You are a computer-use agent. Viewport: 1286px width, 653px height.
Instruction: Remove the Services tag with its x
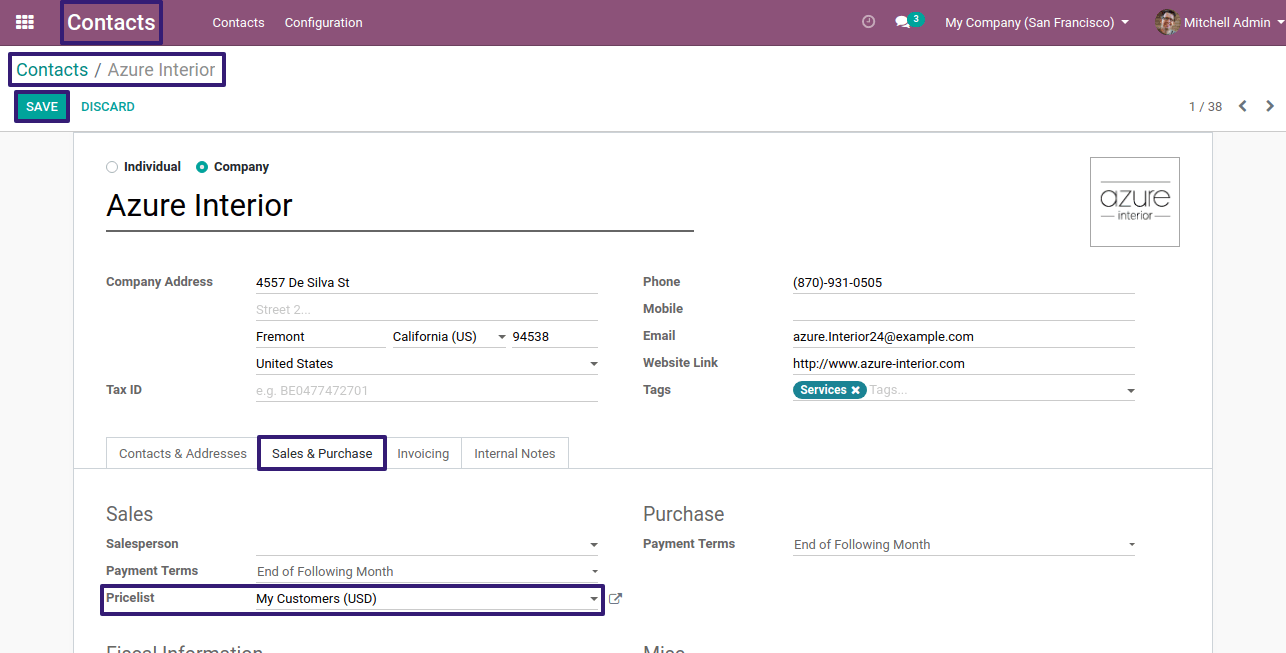[x=856, y=390]
